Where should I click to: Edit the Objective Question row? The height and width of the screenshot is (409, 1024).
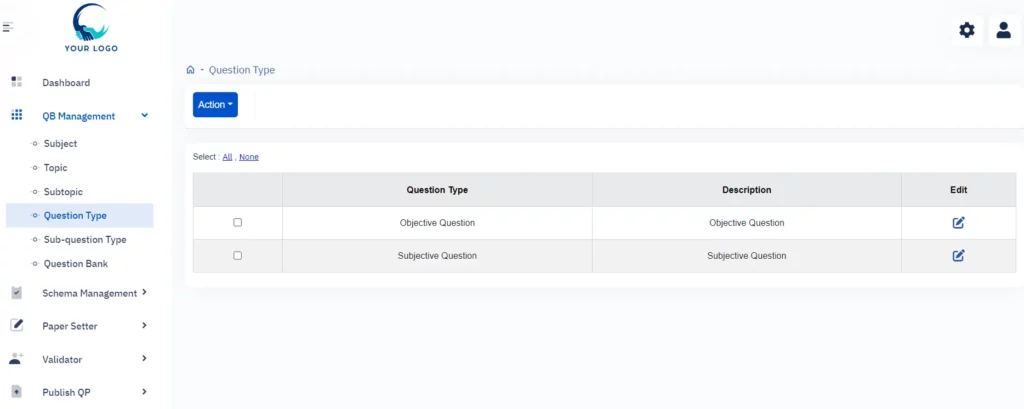click(x=958, y=223)
